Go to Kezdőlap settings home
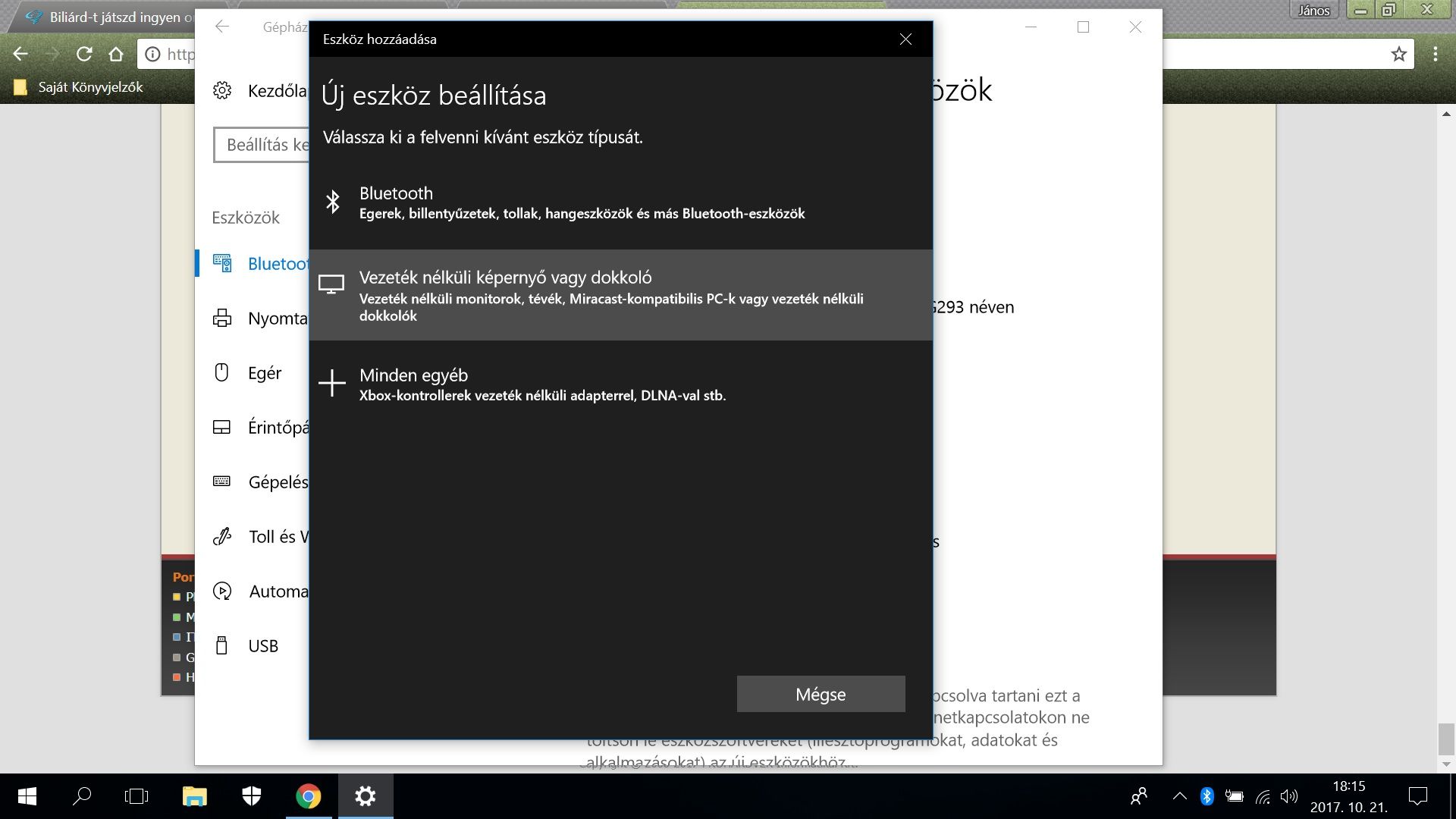 pyautogui.click(x=275, y=91)
